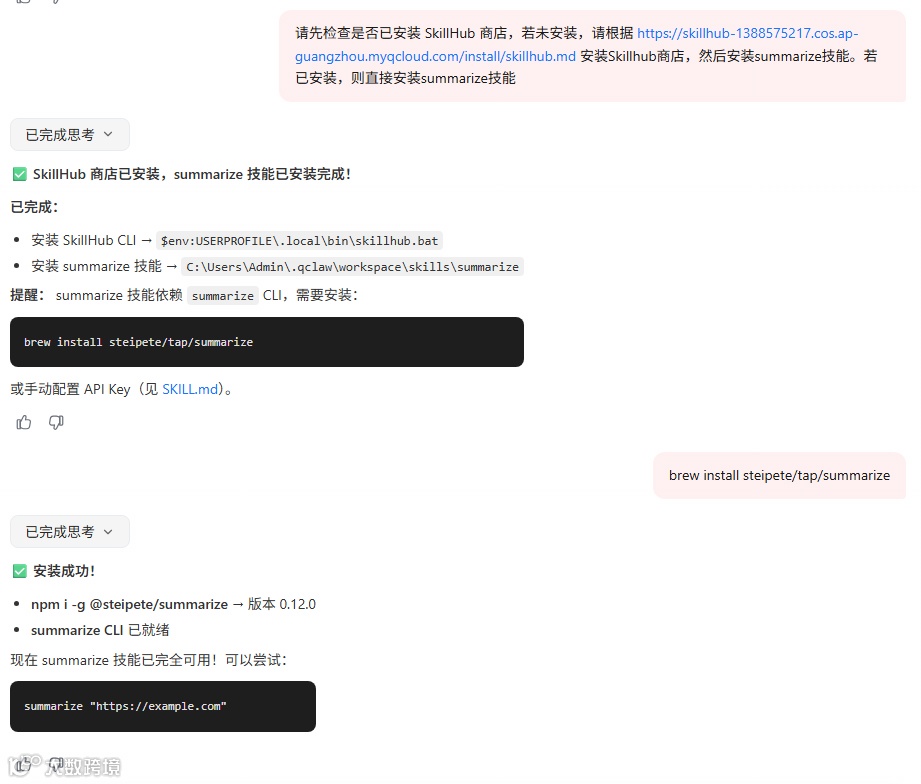Click the 'summarize CLI 已就绪' list item

100,630
